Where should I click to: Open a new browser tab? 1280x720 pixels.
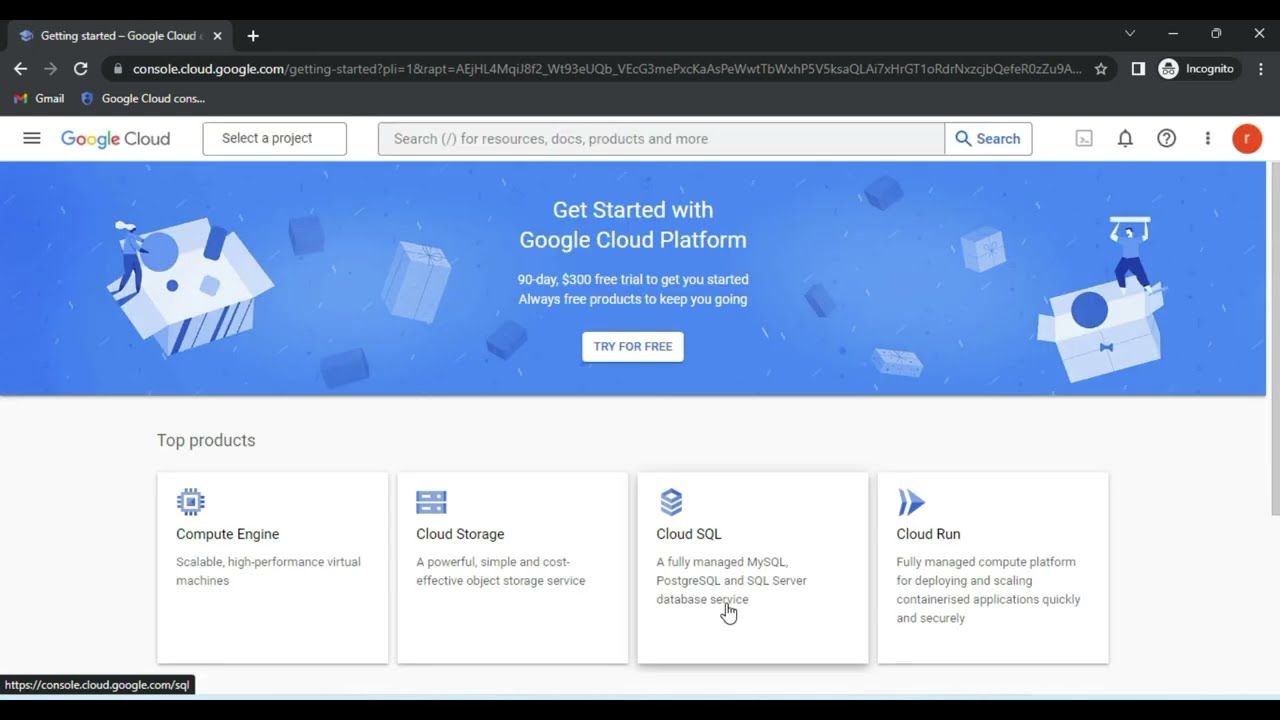tap(253, 36)
